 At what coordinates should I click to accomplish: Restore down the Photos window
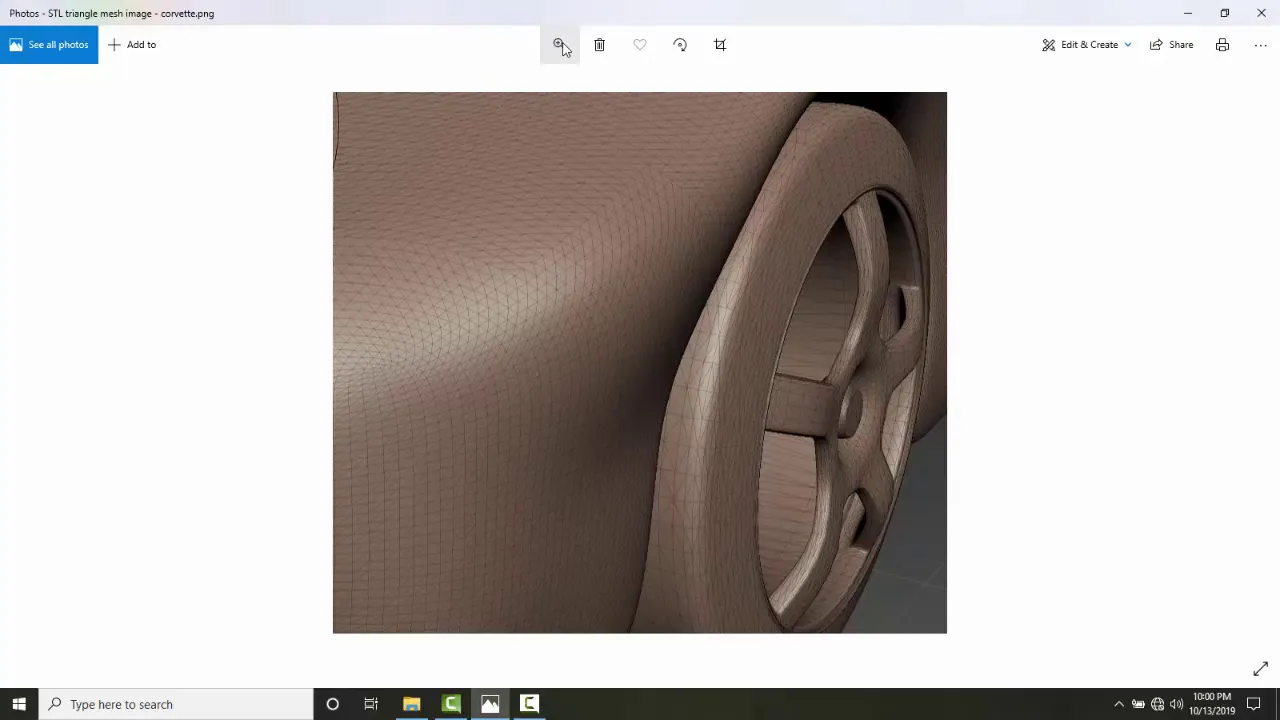(x=1224, y=13)
